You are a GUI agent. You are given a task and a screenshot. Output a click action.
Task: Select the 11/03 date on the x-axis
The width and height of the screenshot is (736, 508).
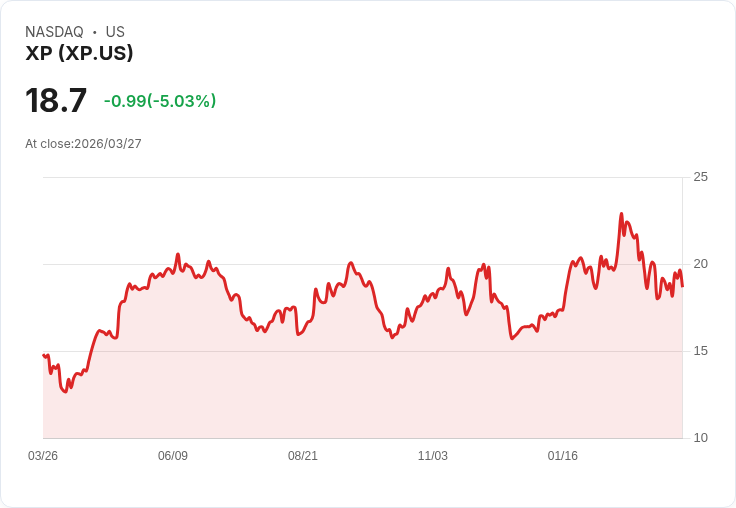433,456
